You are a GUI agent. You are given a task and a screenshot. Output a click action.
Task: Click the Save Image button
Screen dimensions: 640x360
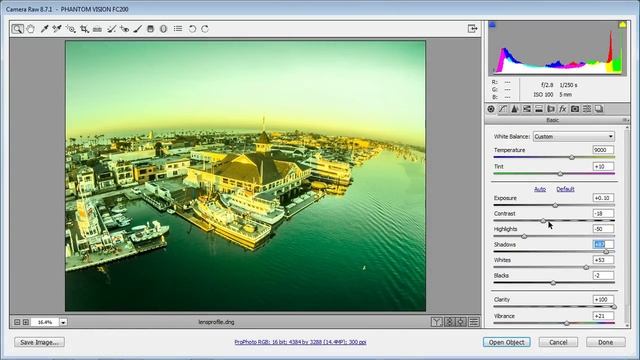(x=39, y=342)
